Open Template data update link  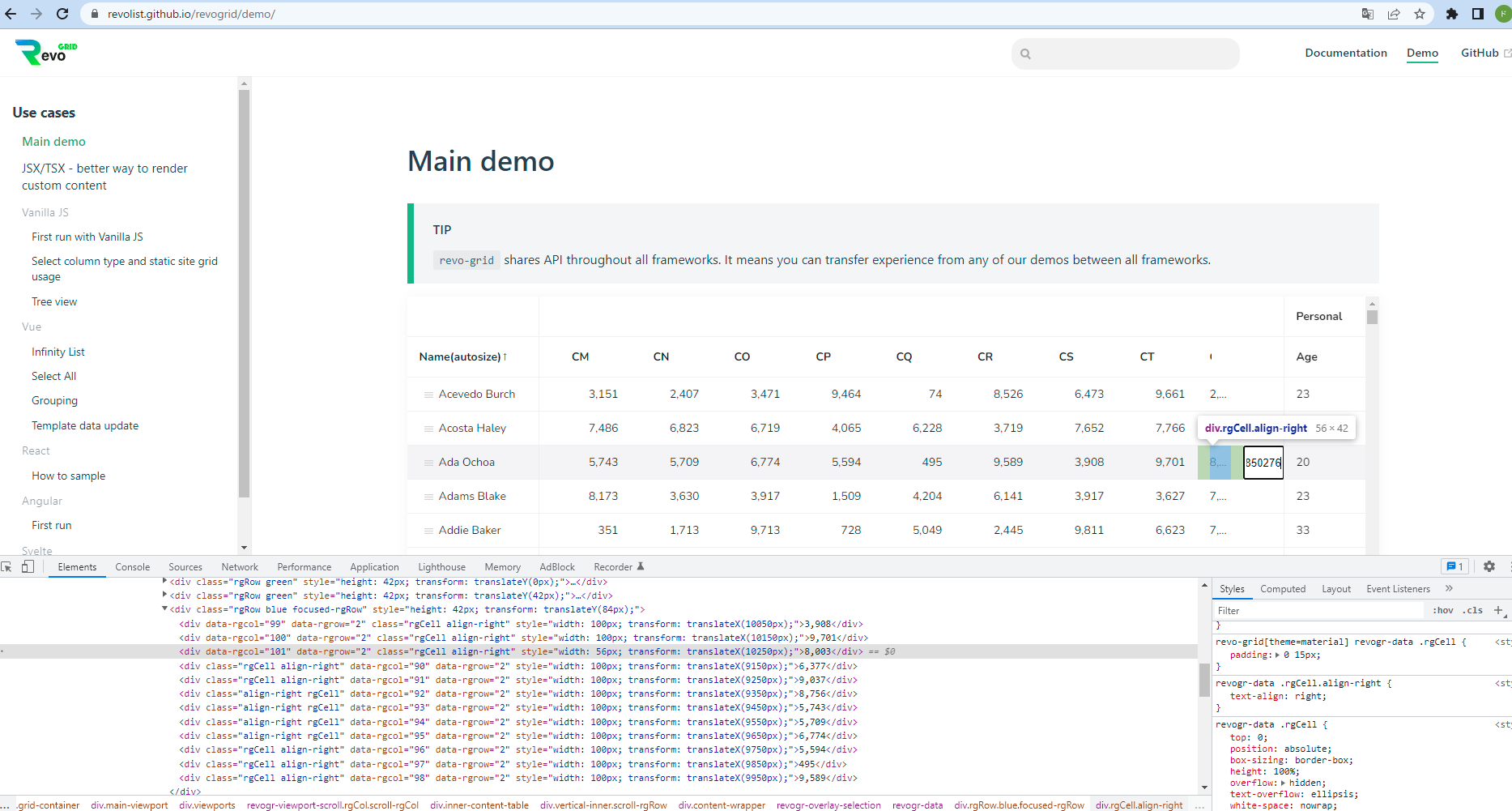[x=85, y=425]
